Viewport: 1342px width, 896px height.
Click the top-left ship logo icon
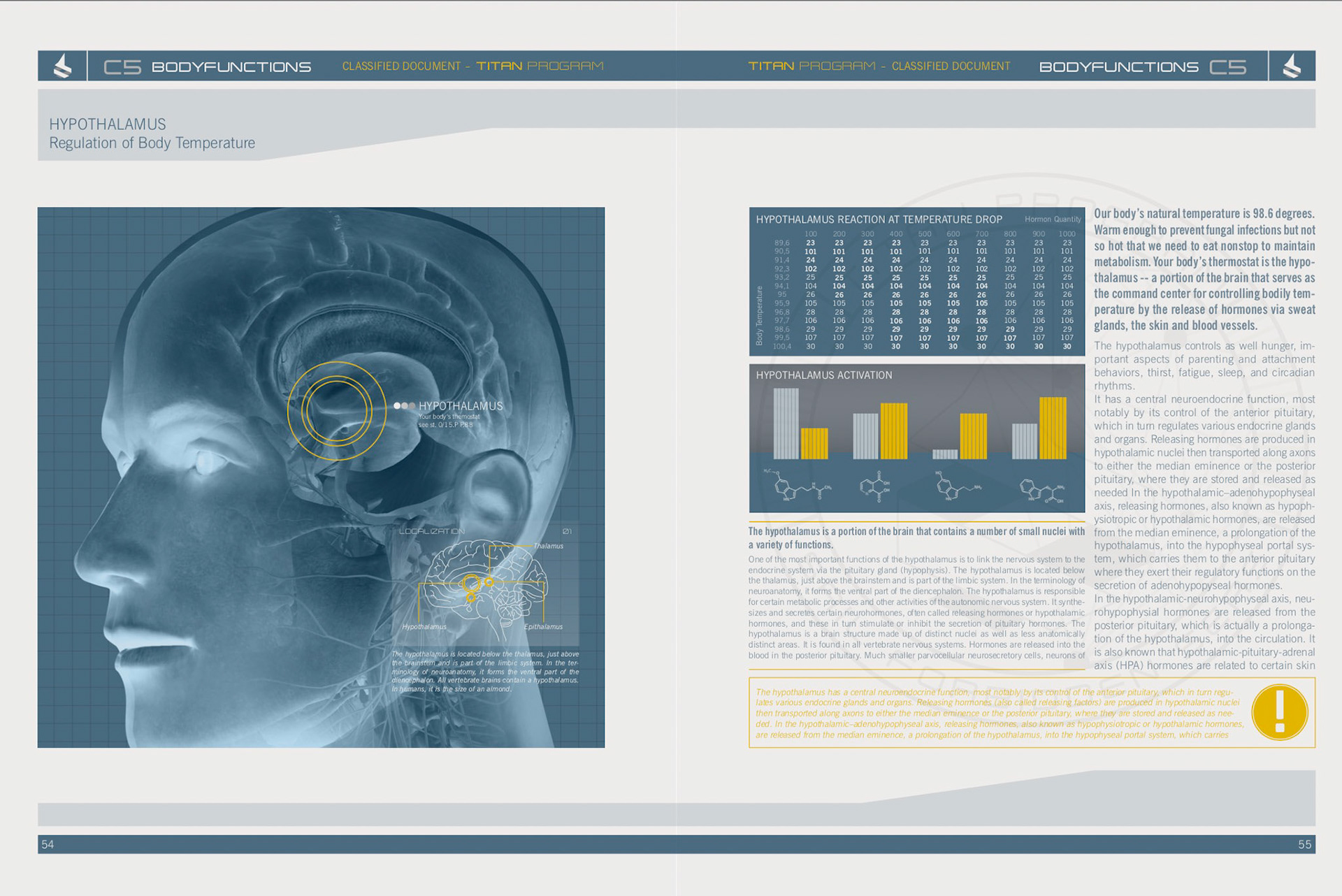pyautogui.click(x=62, y=66)
